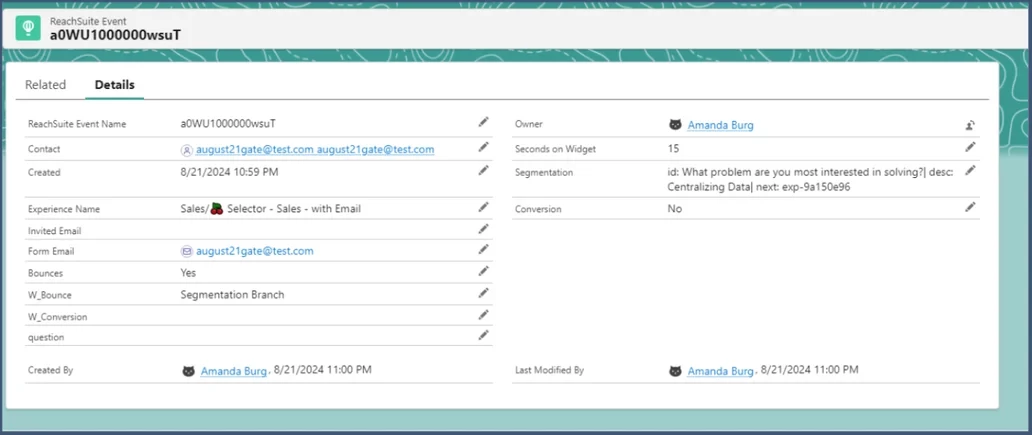Click the Form Email address link
The height and width of the screenshot is (435, 1032).
(253, 251)
